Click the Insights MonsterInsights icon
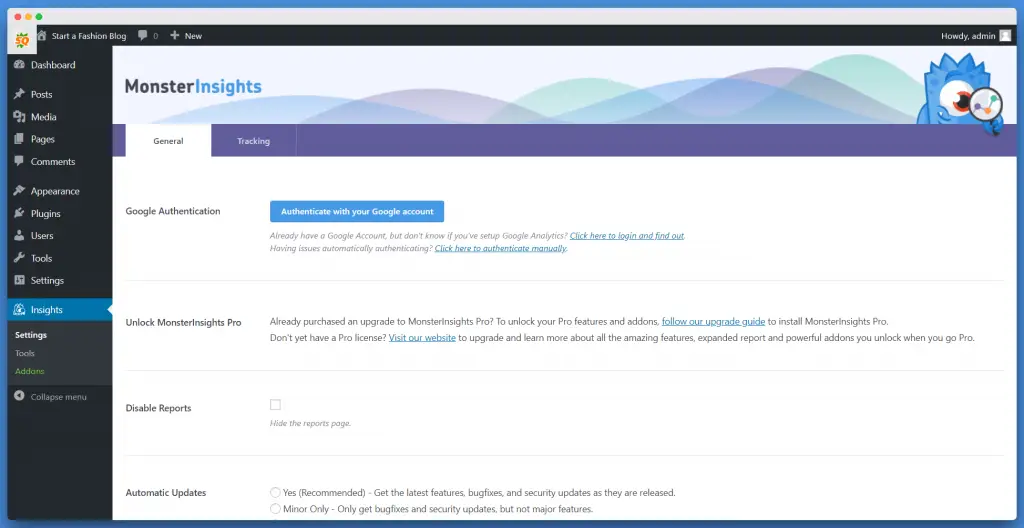 [x=19, y=310]
